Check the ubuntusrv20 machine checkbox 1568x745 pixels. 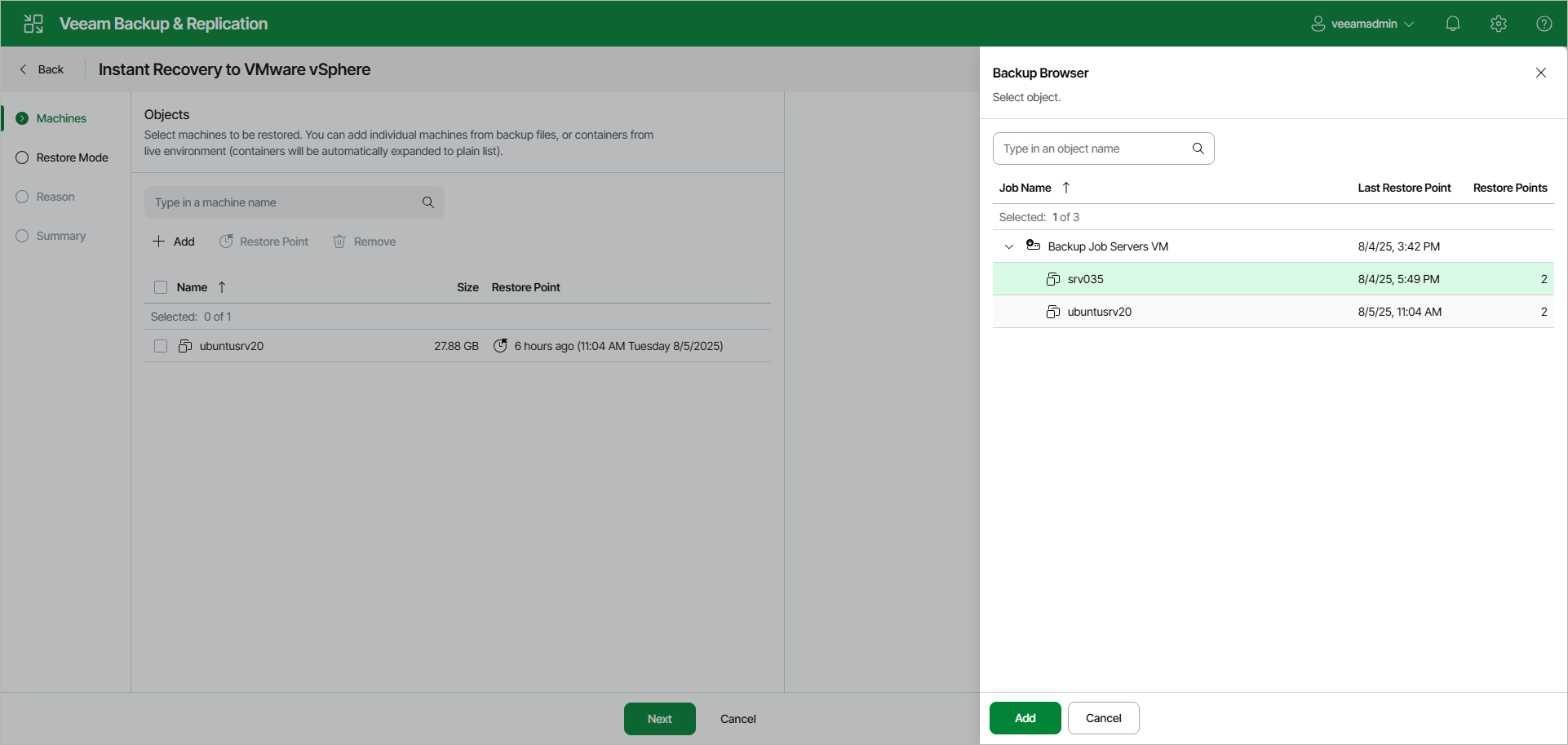coord(161,346)
